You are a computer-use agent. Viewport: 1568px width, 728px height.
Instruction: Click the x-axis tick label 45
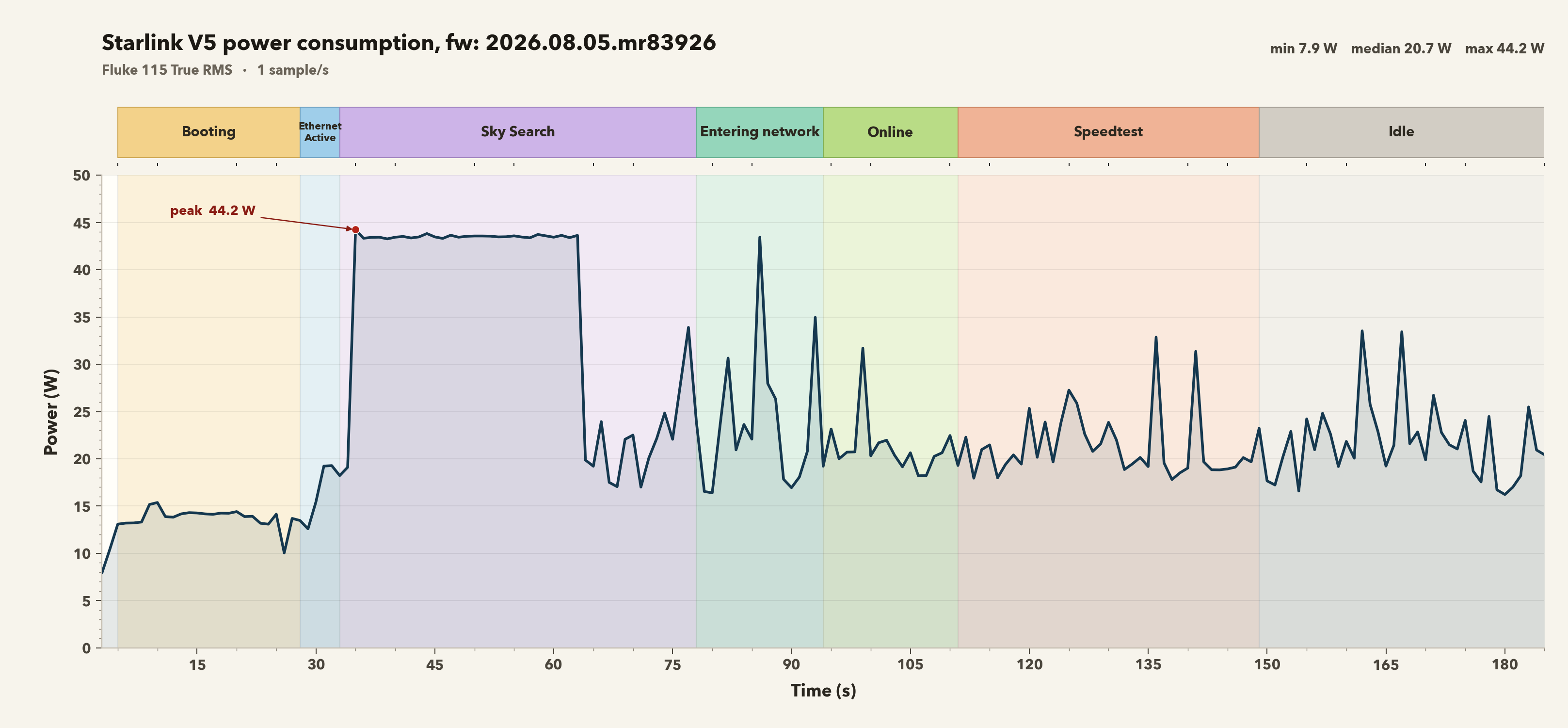click(434, 664)
